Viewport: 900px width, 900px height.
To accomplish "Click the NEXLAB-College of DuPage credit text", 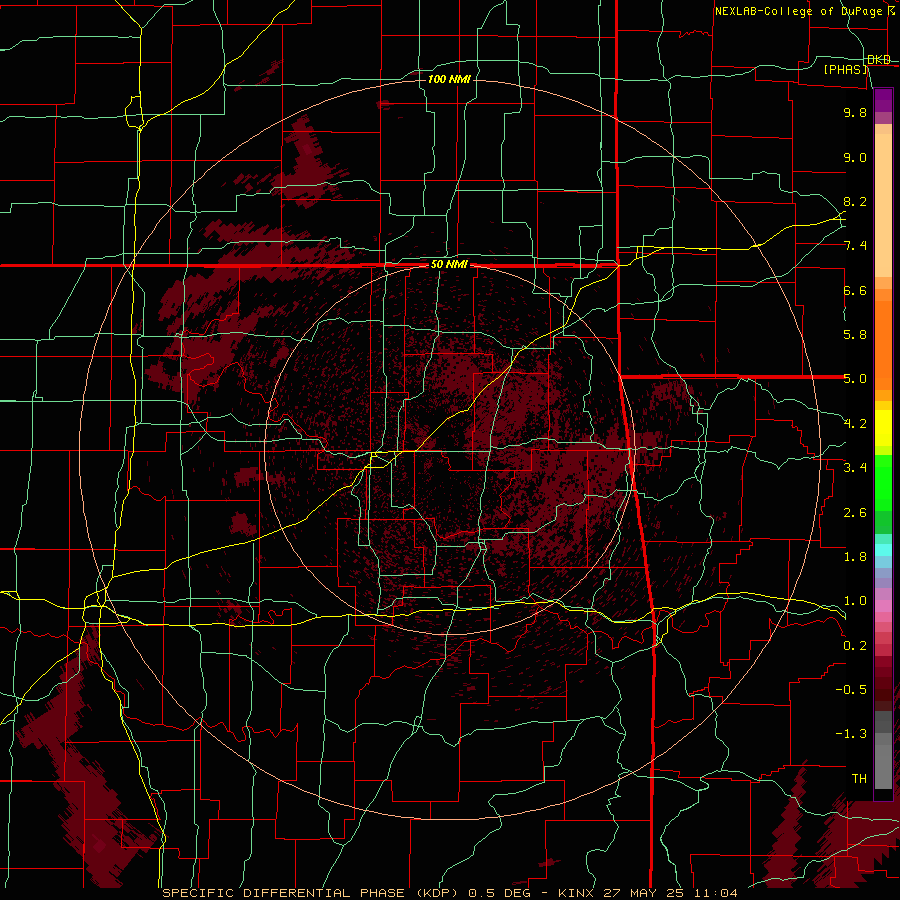I will pyautogui.click(x=798, y=11).
